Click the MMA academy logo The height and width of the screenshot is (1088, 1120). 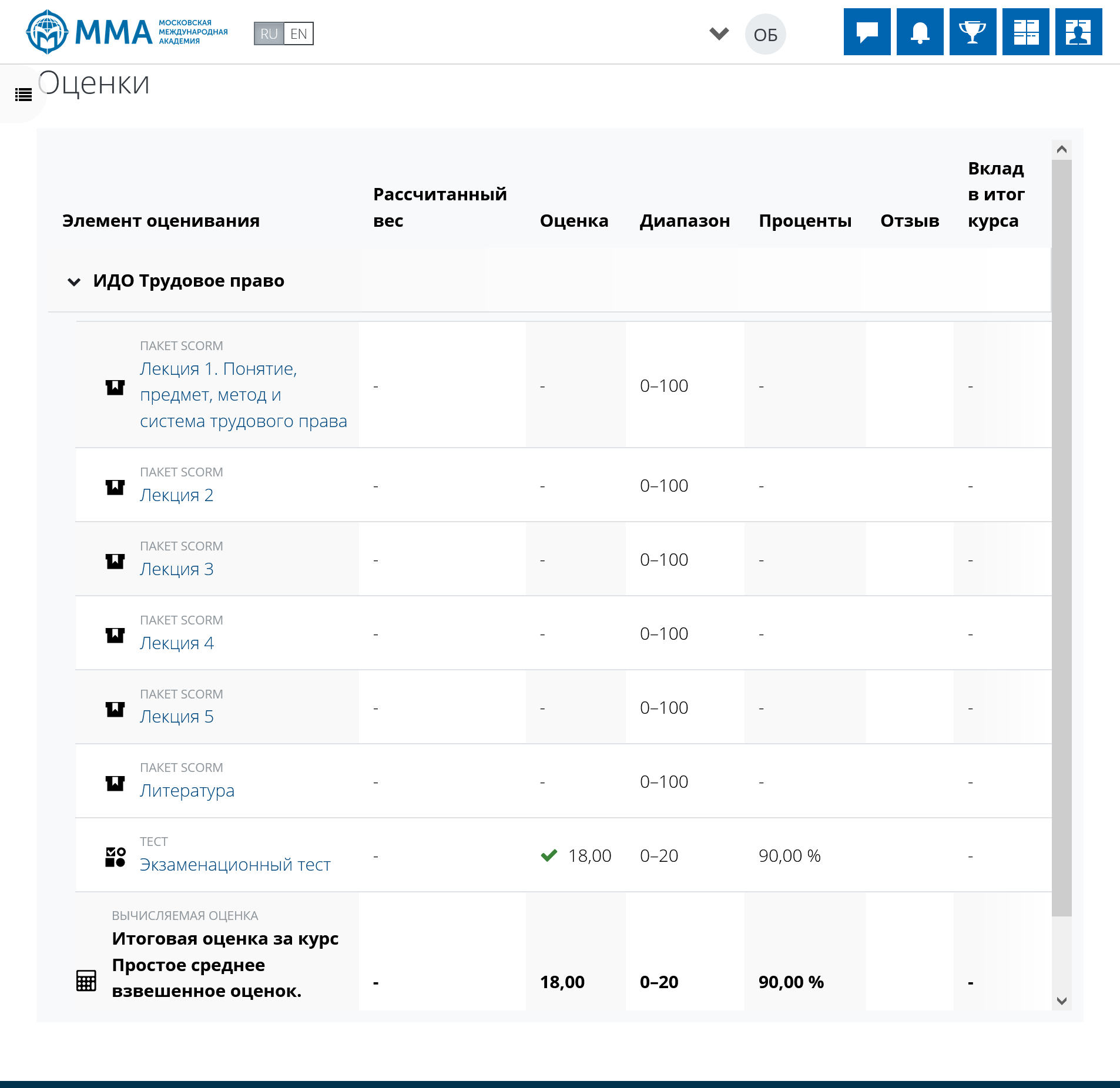pos(126,32)
